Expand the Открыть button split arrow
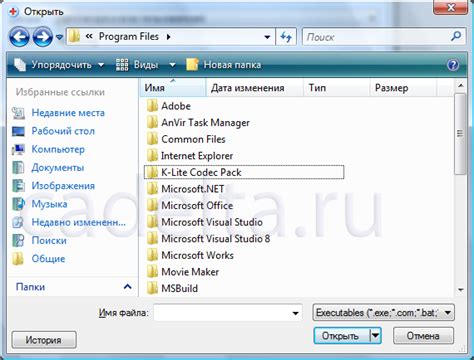The width and height of the screenshot is (474, 360). pos(376,336)
